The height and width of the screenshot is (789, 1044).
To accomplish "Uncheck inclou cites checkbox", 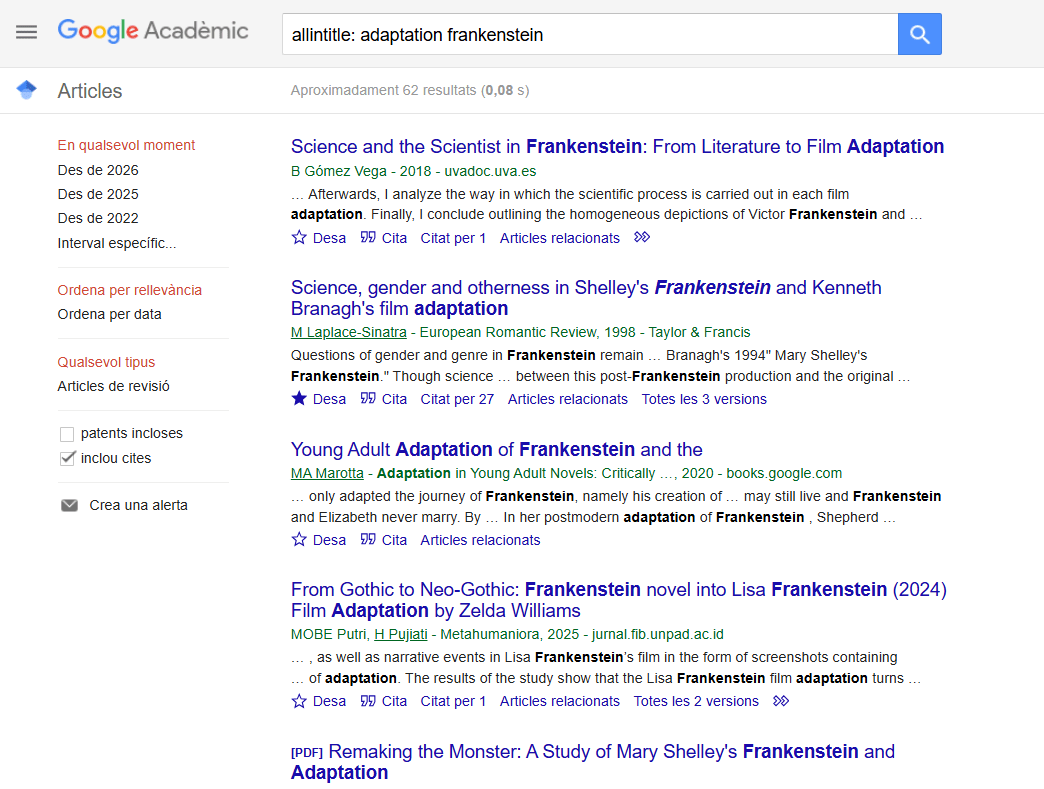I will 67,458.
